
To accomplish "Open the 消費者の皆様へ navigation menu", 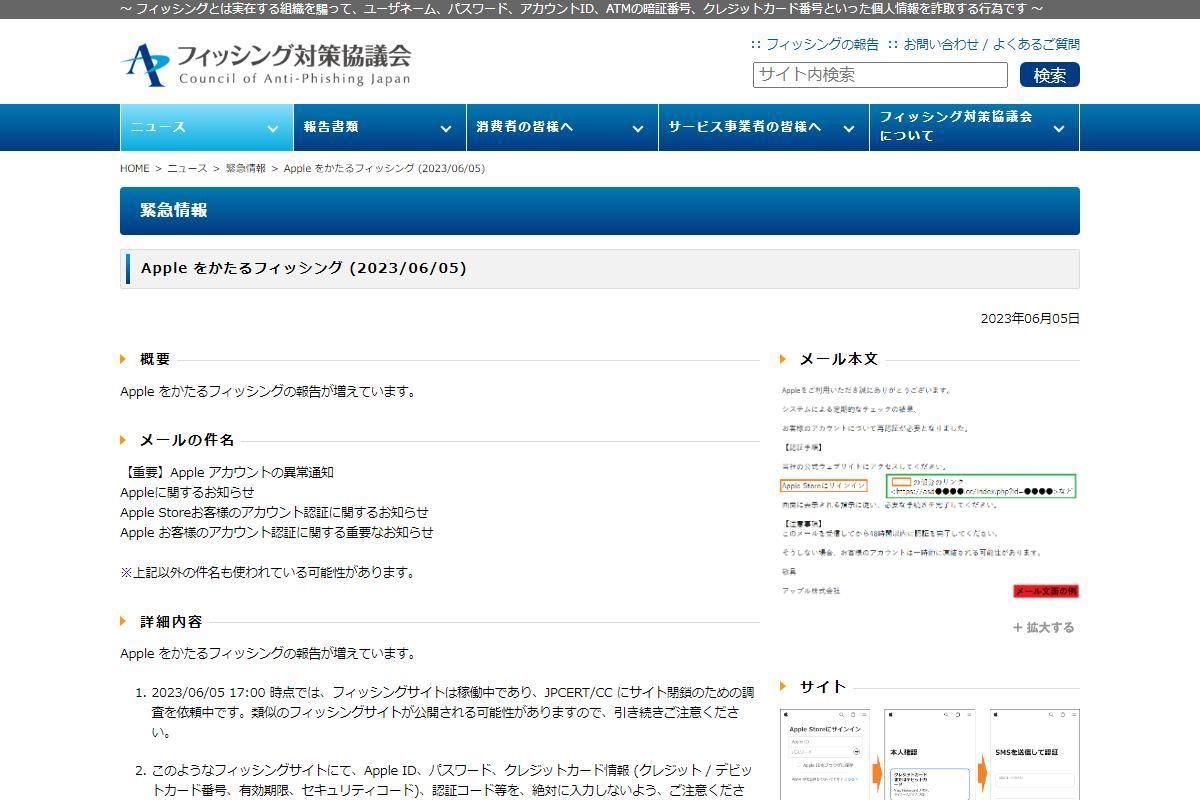I will [562, 127].
